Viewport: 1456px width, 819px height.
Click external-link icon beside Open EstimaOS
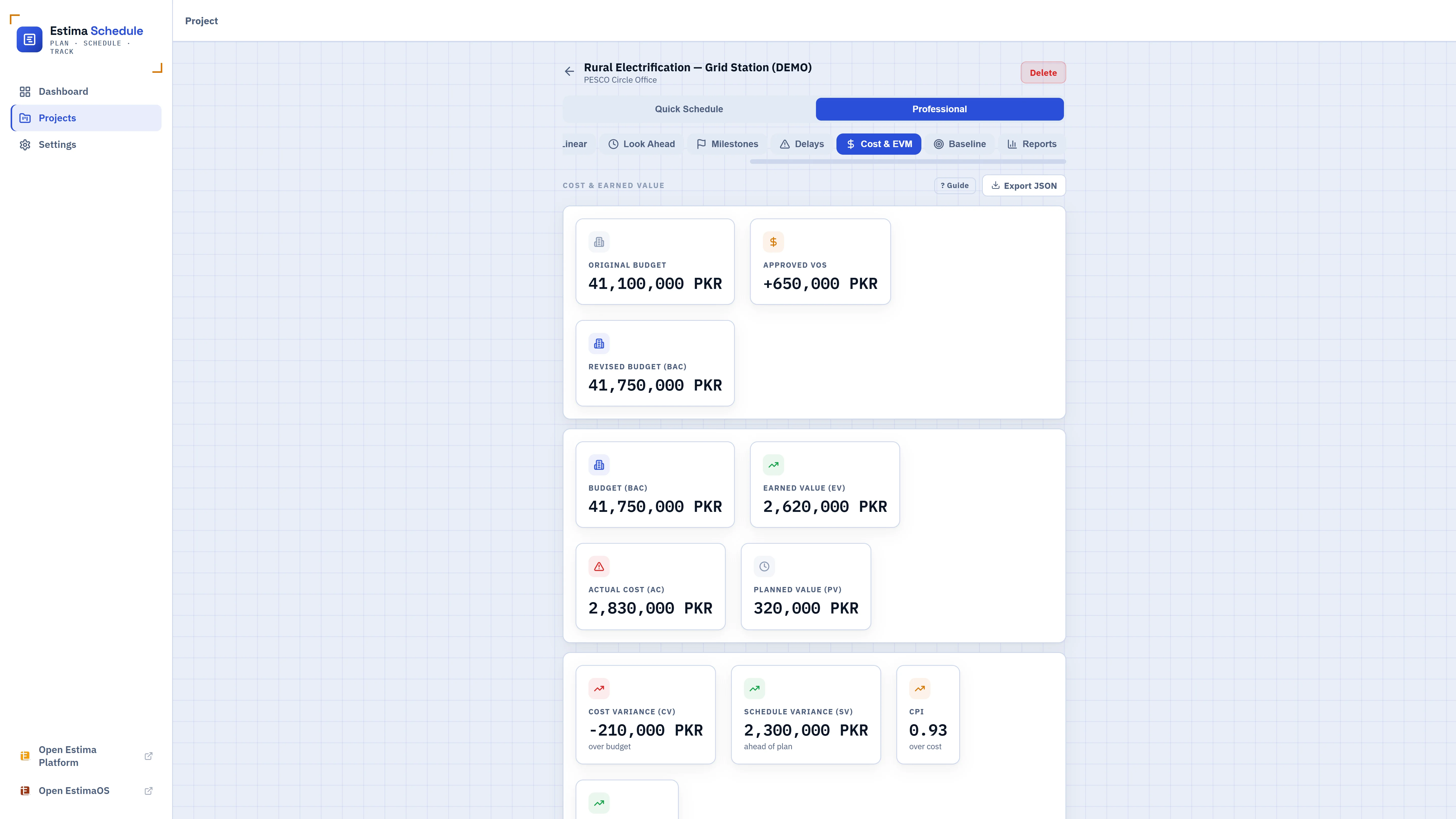point(149,791)
